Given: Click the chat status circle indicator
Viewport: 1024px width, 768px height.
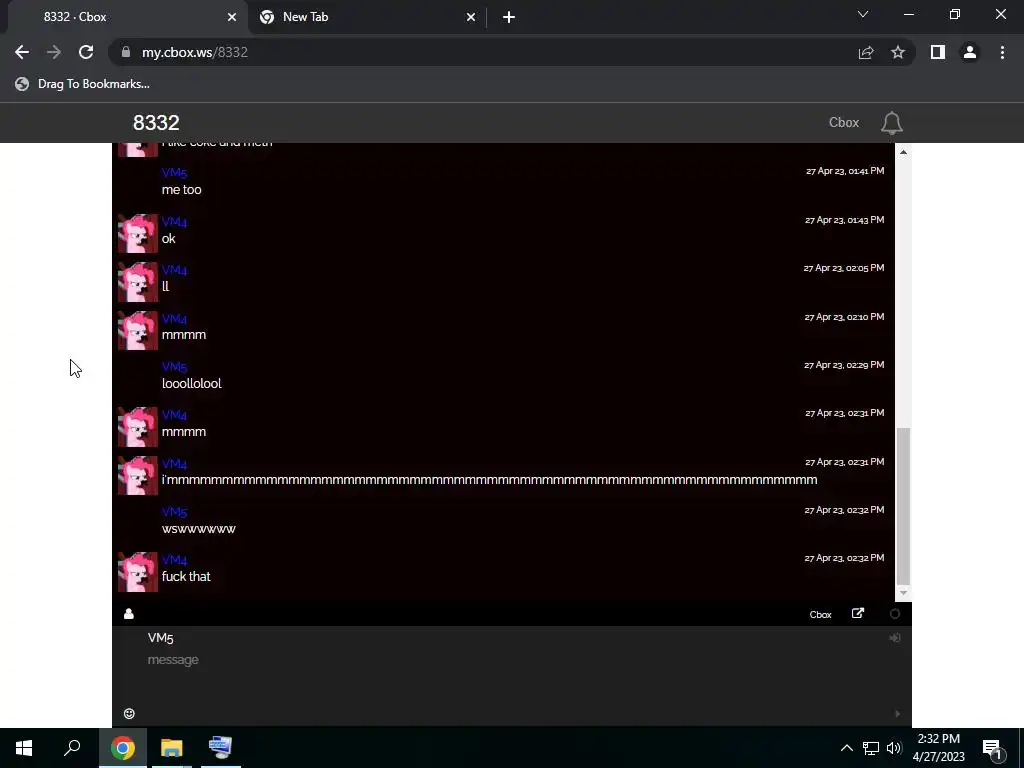Looking at the screenshot, I should (x=895, y=614).
